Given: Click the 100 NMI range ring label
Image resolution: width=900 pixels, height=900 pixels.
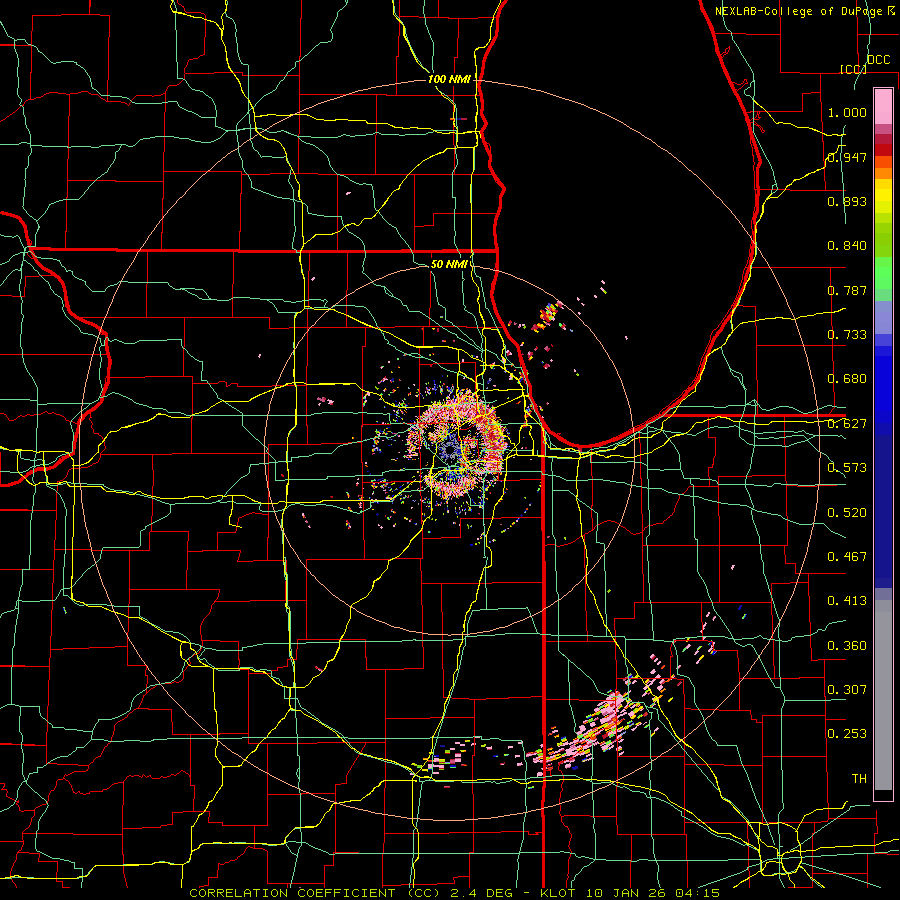Looking at the screenshot, I should (449, 79).
